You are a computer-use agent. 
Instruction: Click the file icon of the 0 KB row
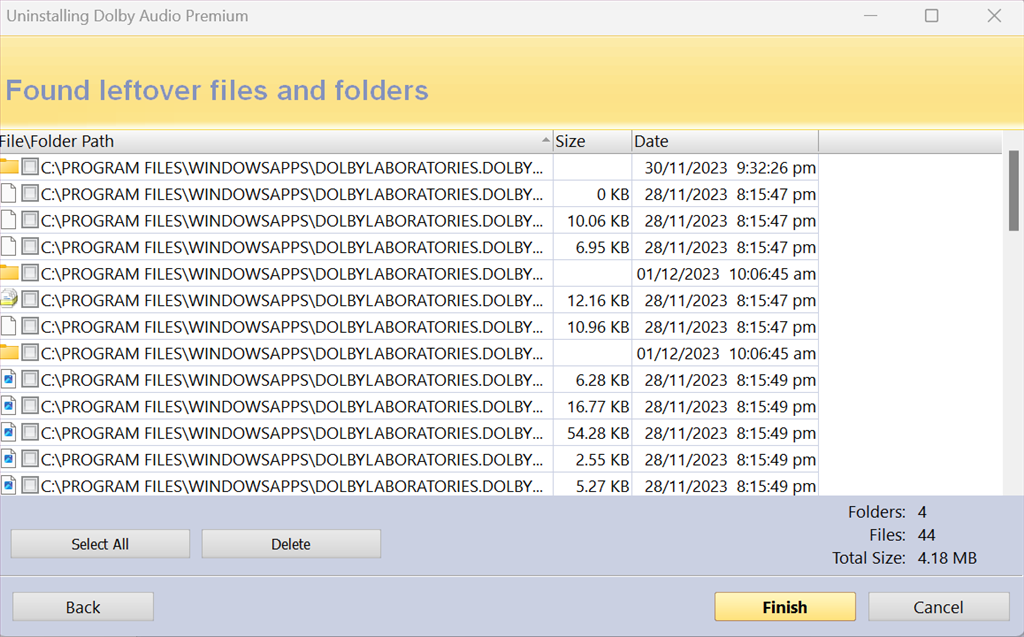click(x=8, y=193)
